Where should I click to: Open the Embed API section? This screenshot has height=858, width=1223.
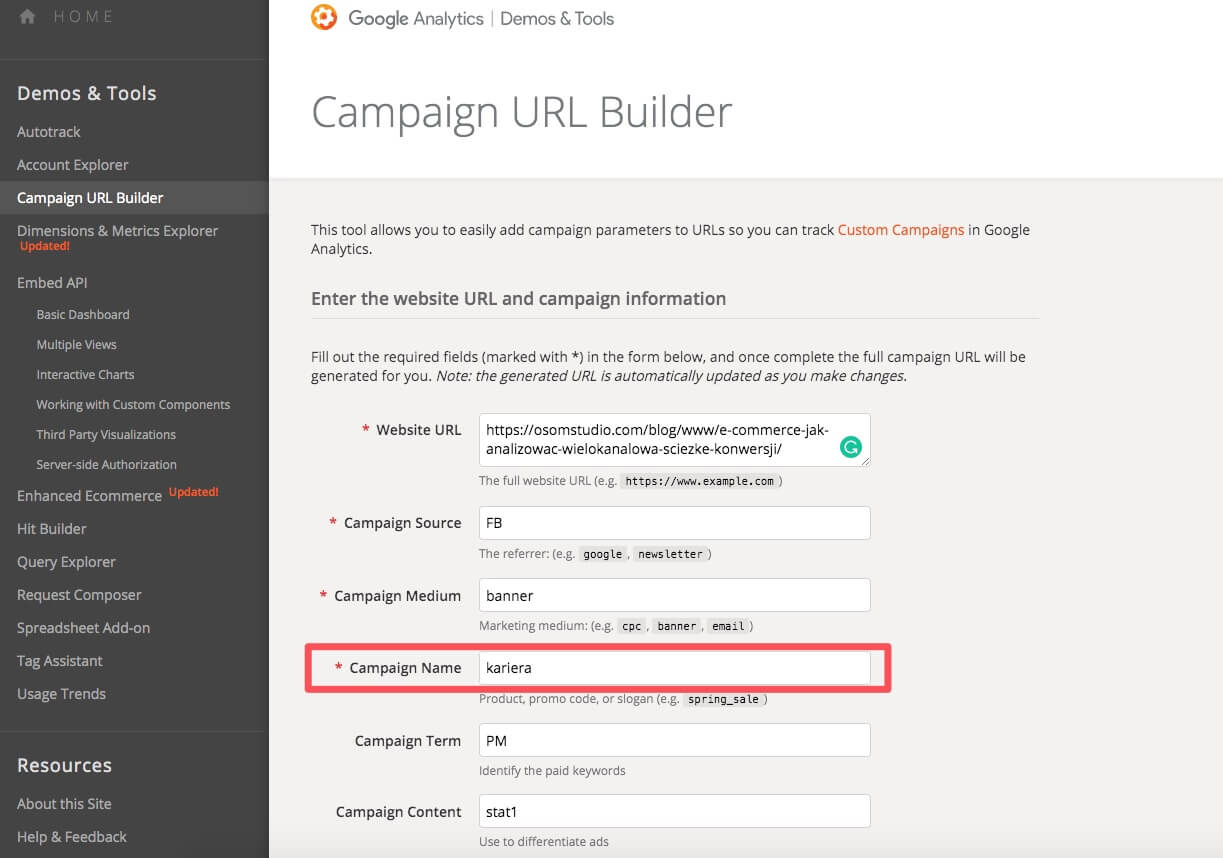pos(51,282)
